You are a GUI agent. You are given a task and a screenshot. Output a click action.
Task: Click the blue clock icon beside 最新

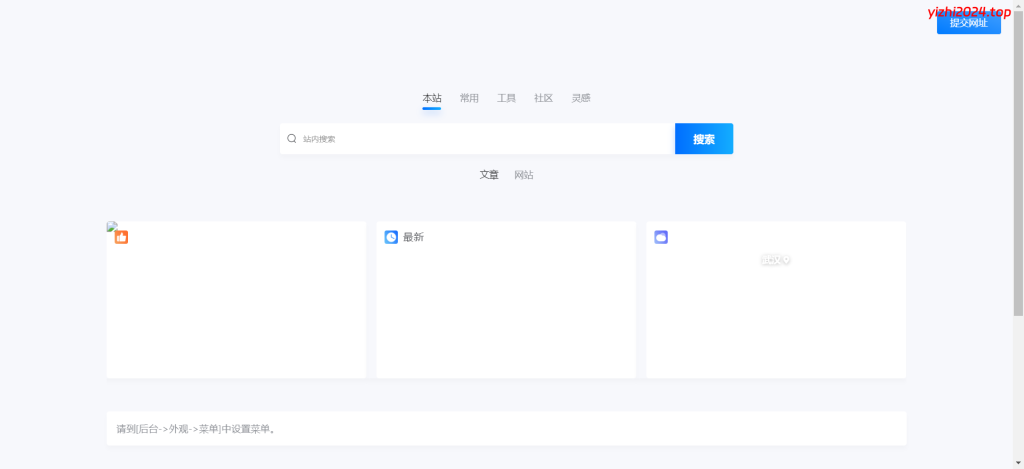[x=391, y=237]
